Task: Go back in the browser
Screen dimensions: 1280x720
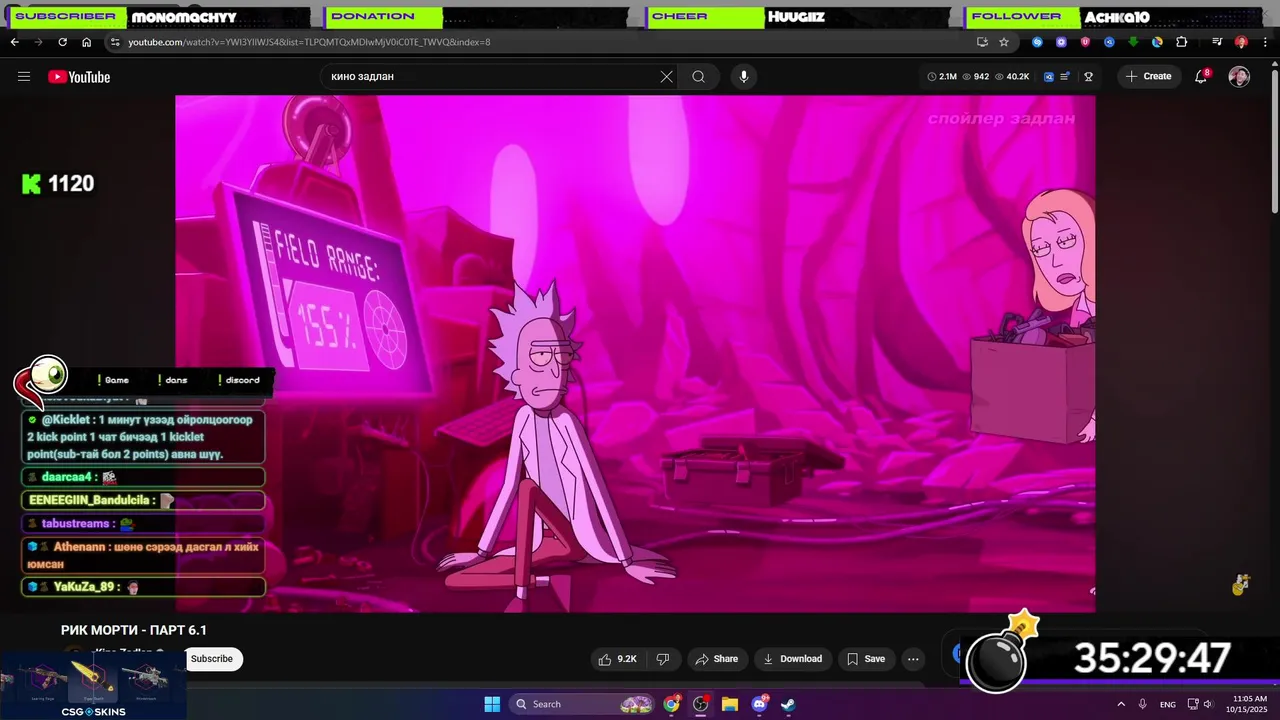Action: point(15,42)
